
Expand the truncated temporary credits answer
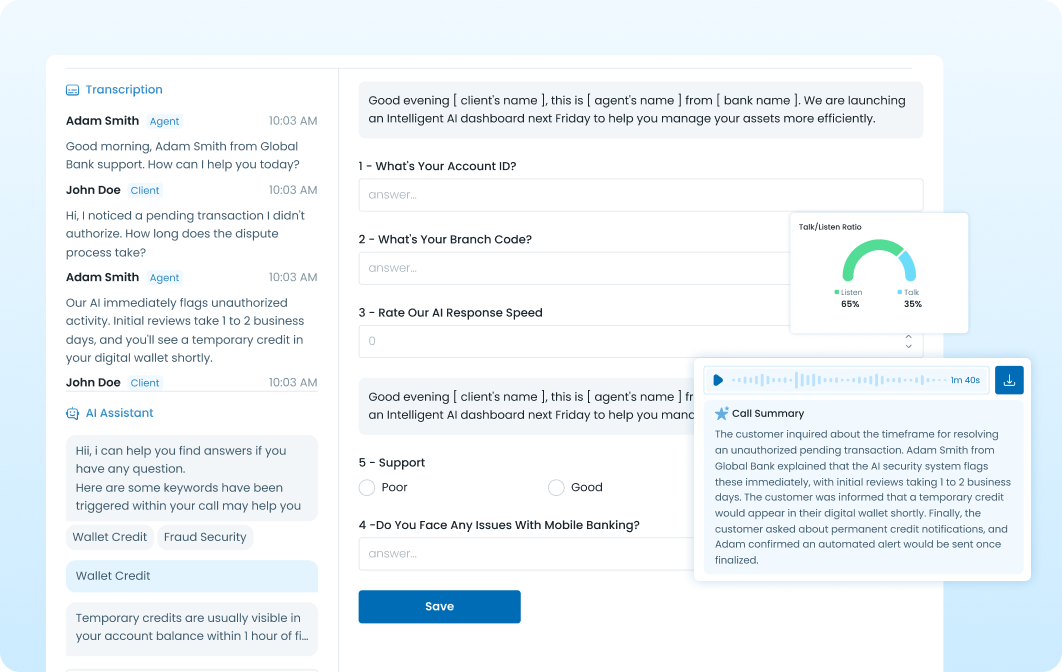pyautogui.click(x=191, y=627)
